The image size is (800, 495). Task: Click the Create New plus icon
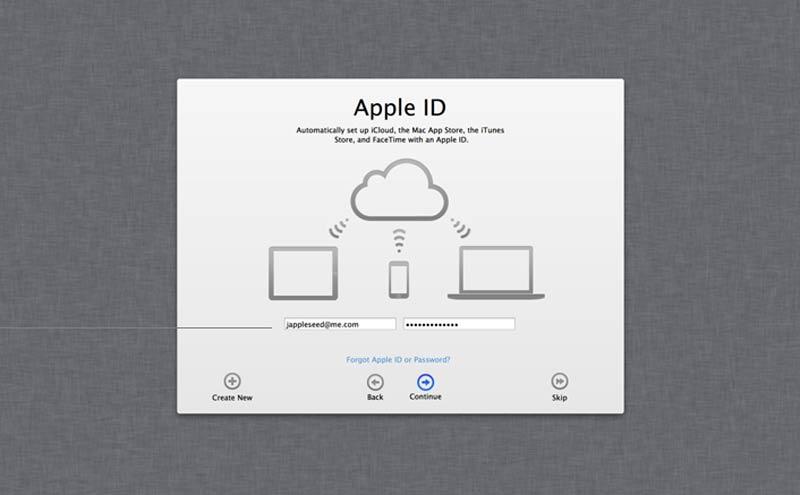pyautogui.click(x=232, y=381)
